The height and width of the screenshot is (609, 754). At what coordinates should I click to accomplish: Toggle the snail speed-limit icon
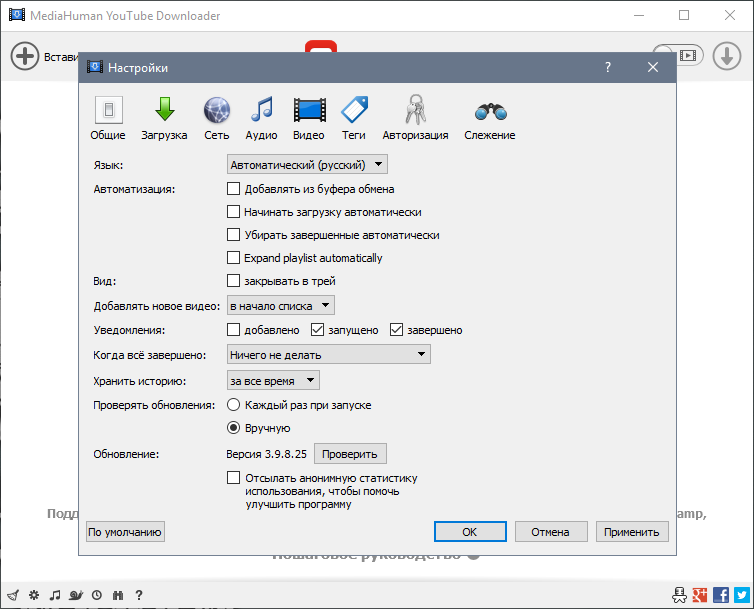[76, 595]
